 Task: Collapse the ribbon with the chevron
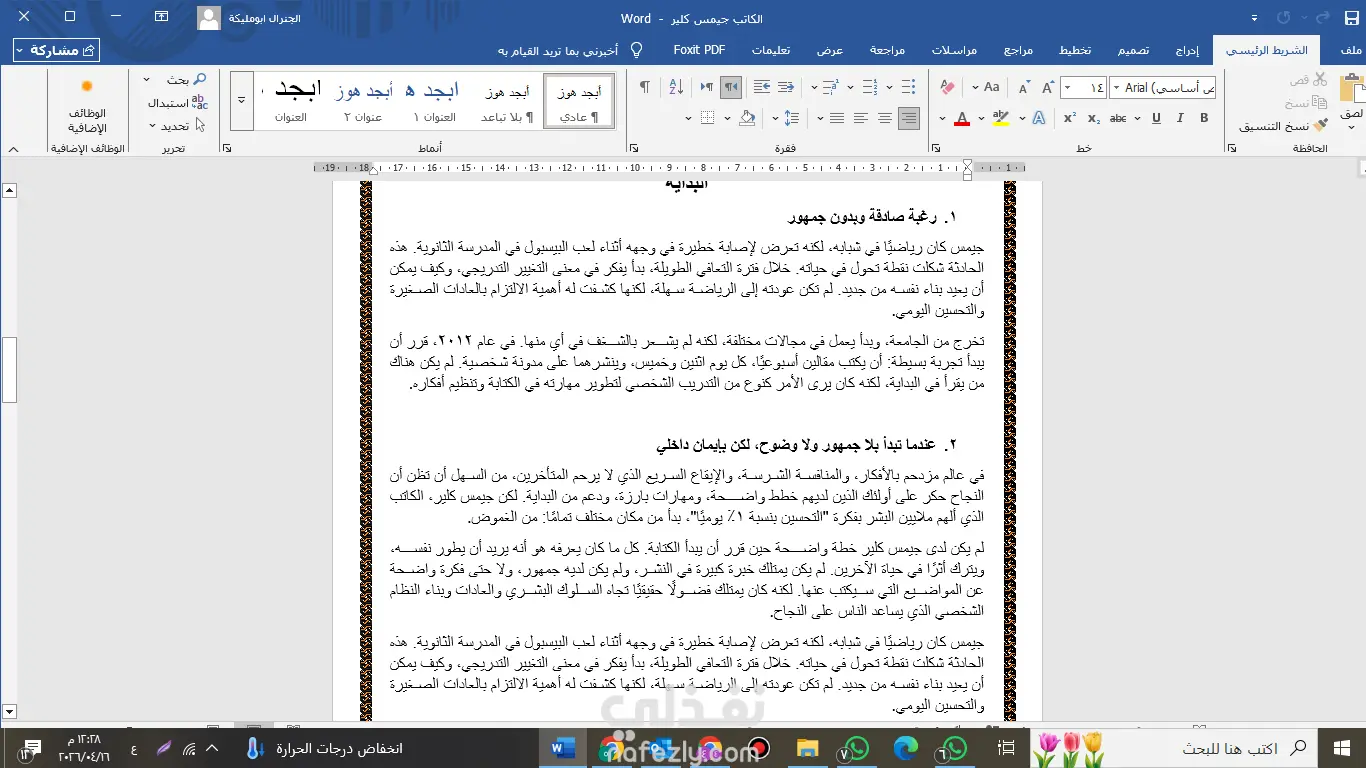tap(13, 148)
